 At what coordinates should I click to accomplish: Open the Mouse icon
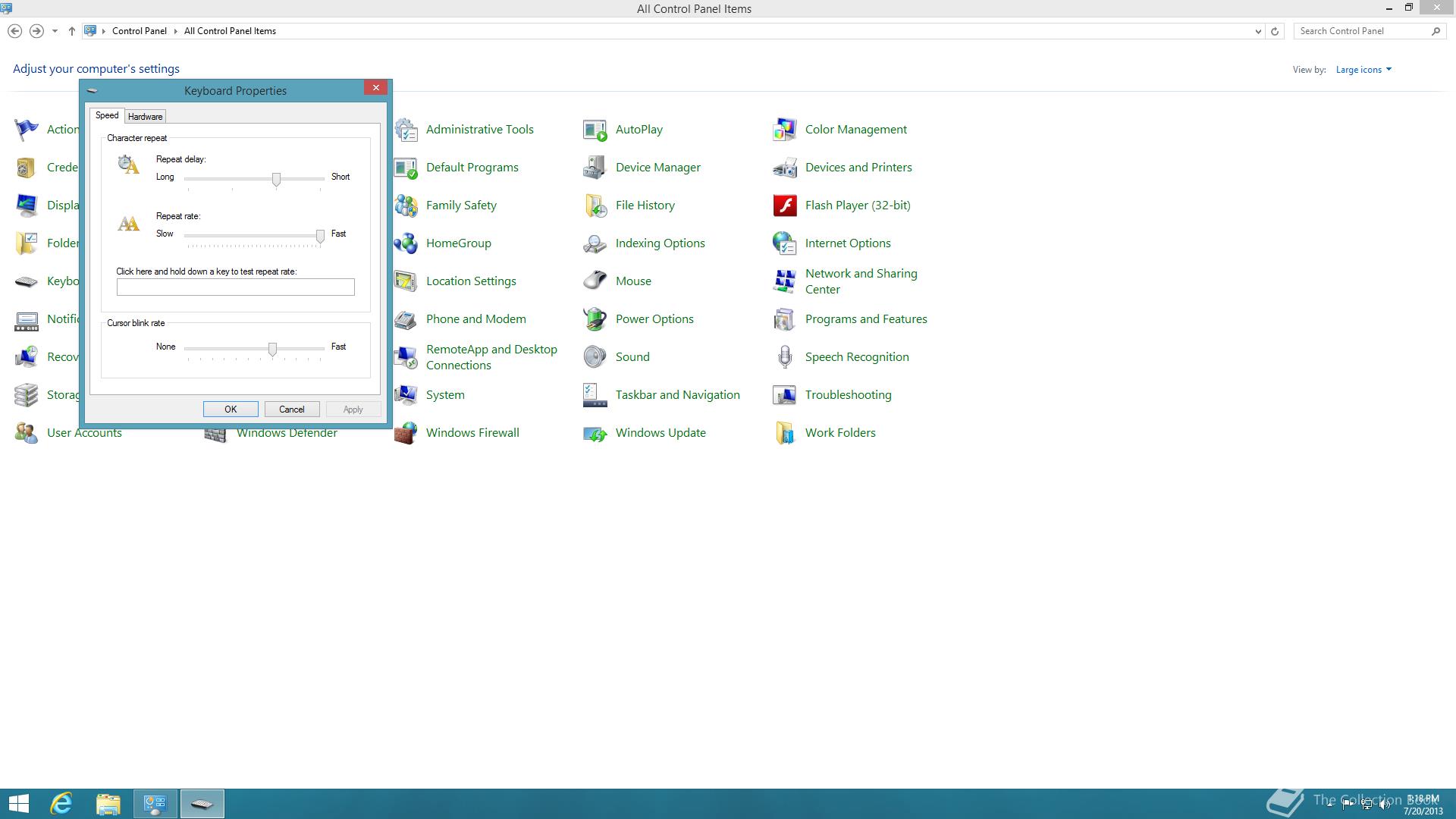coord(595,281)
